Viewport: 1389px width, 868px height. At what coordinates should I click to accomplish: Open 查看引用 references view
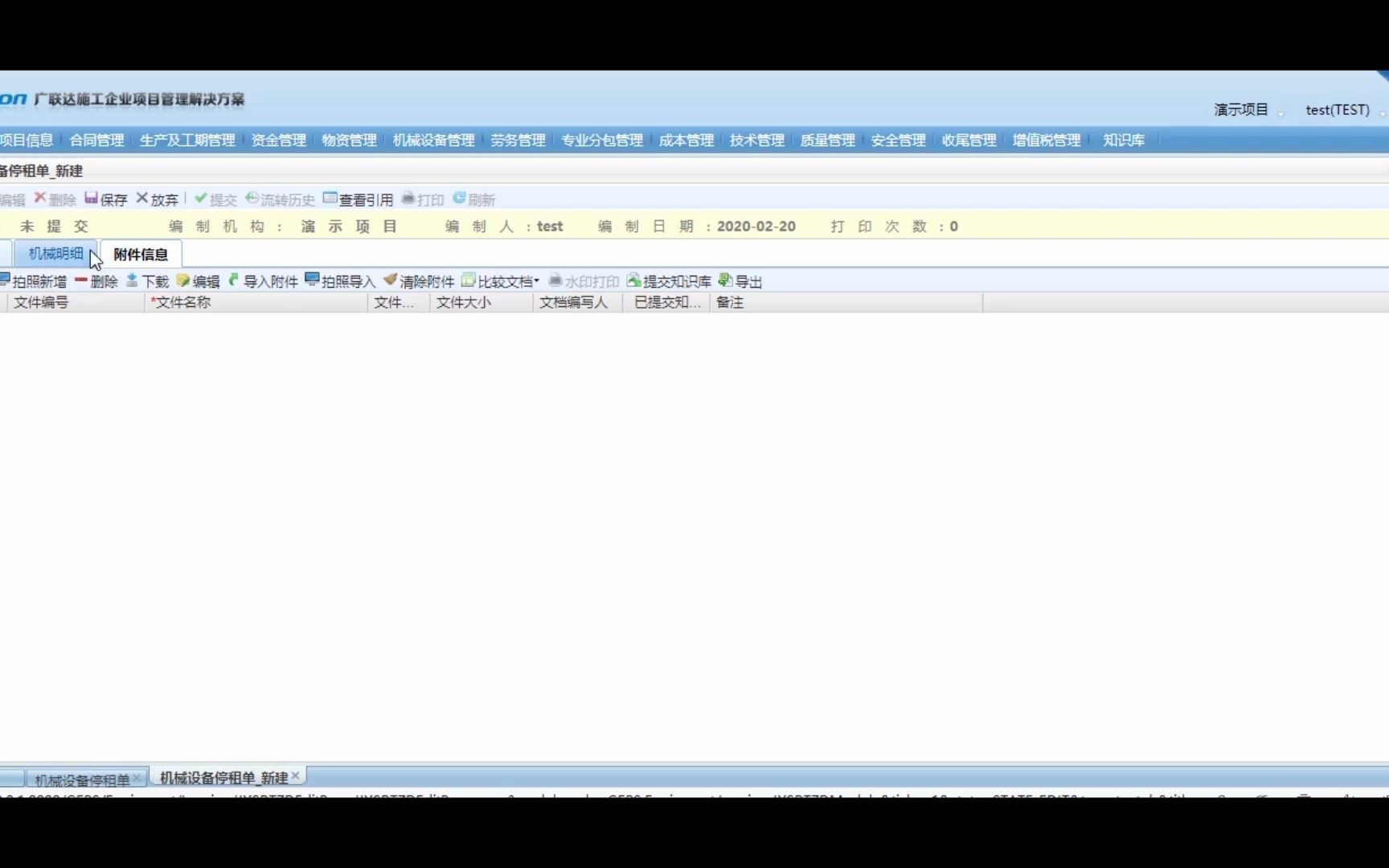coord(358,199)
